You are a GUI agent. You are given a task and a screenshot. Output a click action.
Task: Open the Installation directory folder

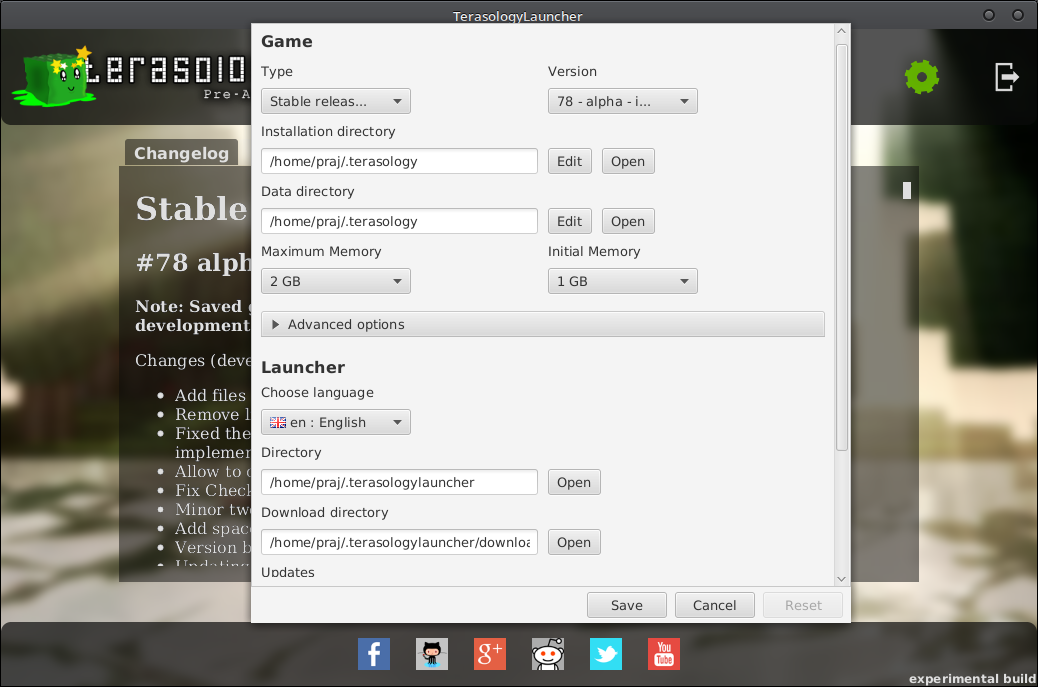coord(628,161)
